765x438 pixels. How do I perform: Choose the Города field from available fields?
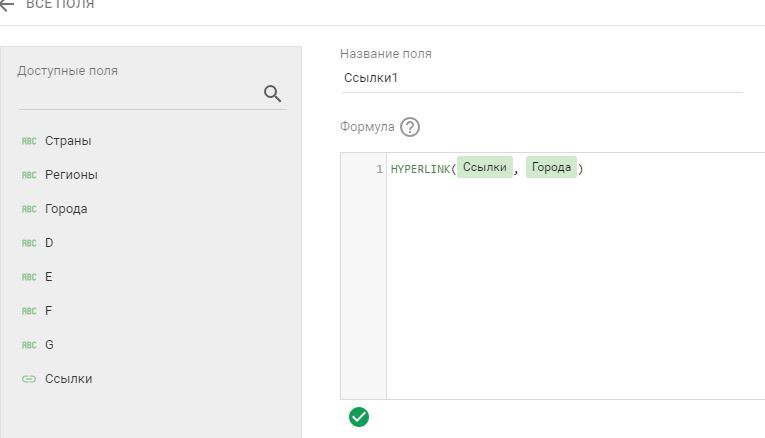(x=66, y=209)
